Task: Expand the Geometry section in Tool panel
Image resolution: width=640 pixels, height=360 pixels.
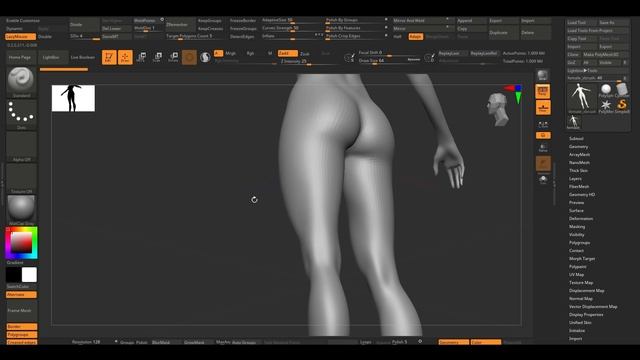Action: (578, 147)
